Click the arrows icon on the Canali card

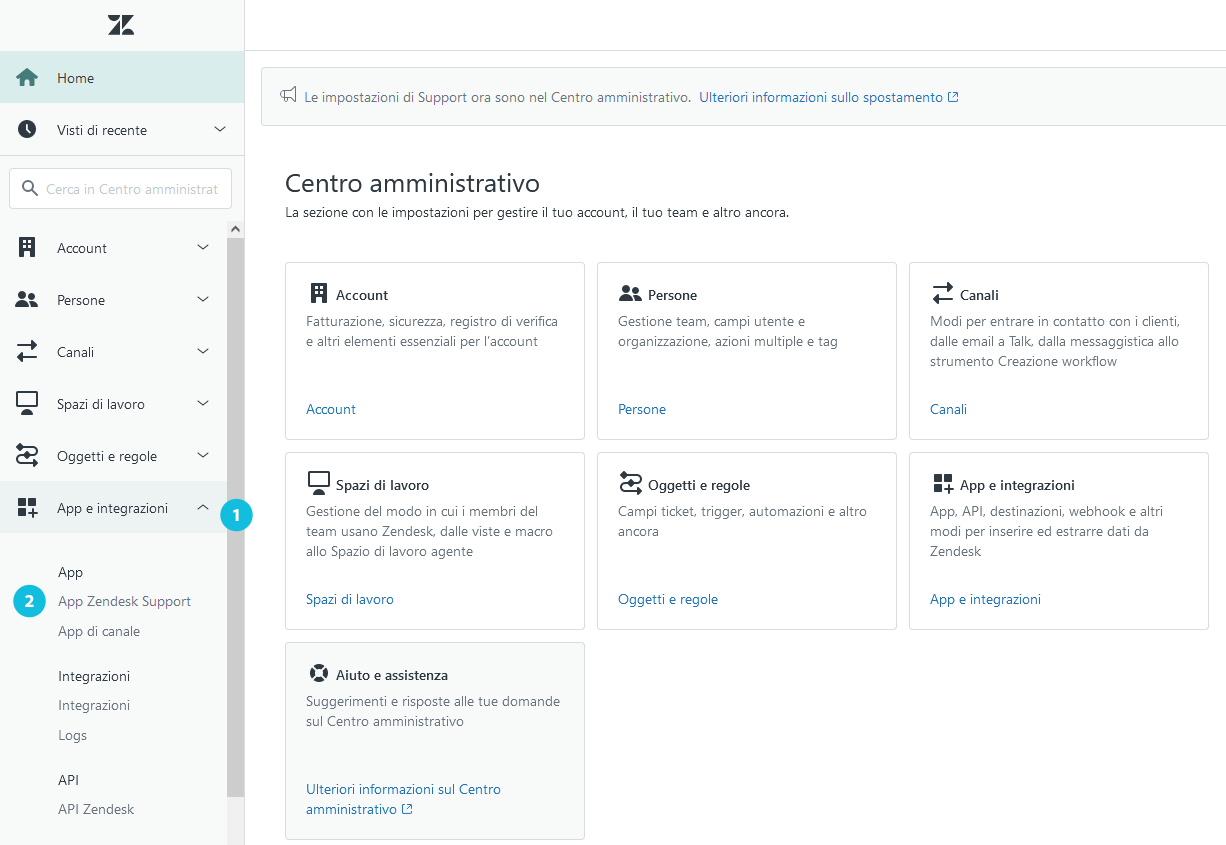[x=942, y=294]
